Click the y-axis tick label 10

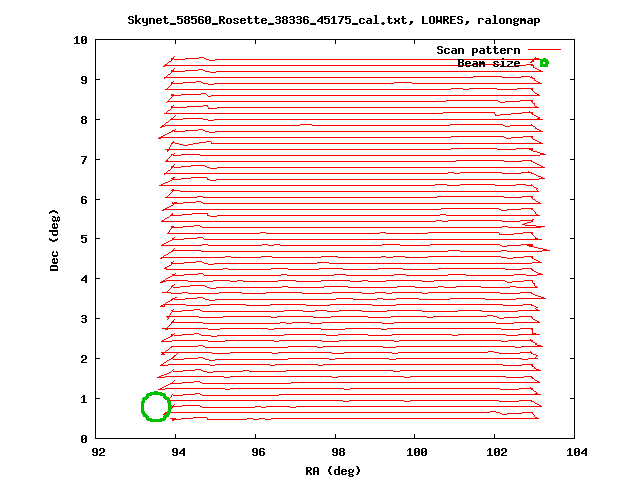point(80,40)
